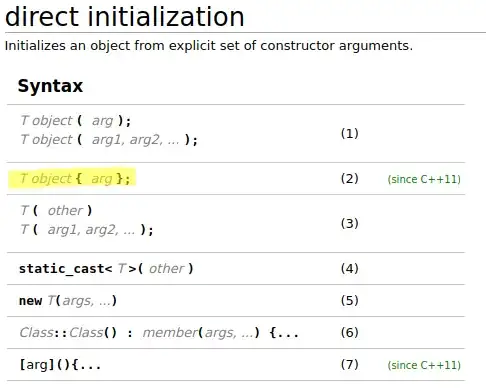
Task: Select the 'Syntax' section heading
Action: (50, 86)
